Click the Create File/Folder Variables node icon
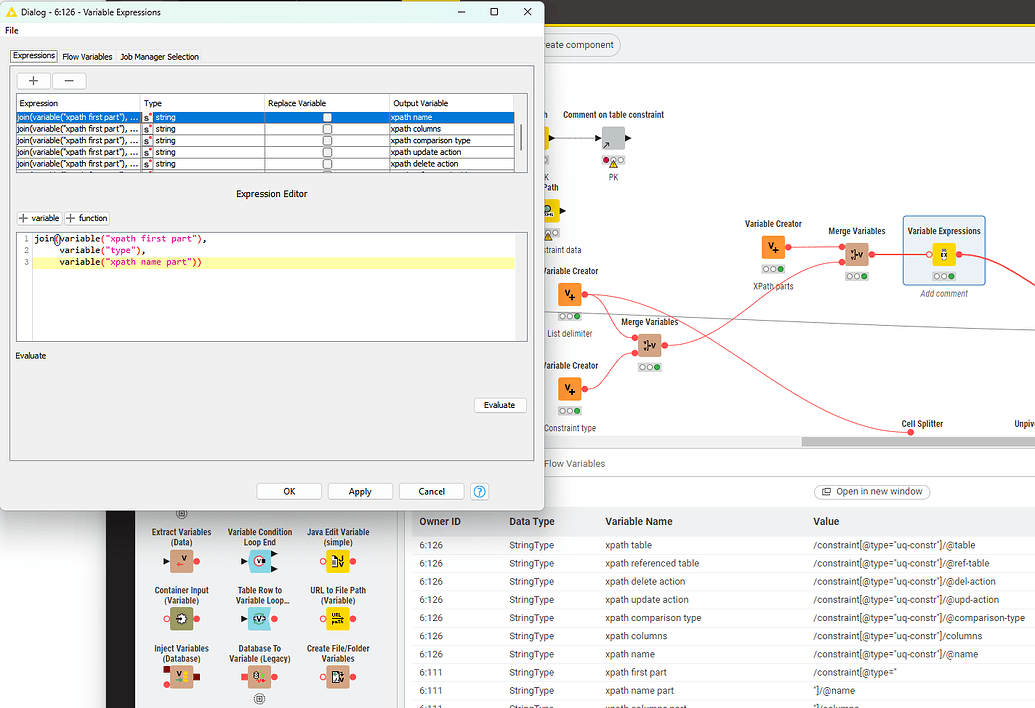This screenshot has width=1035, height=708. coord(338,677)
